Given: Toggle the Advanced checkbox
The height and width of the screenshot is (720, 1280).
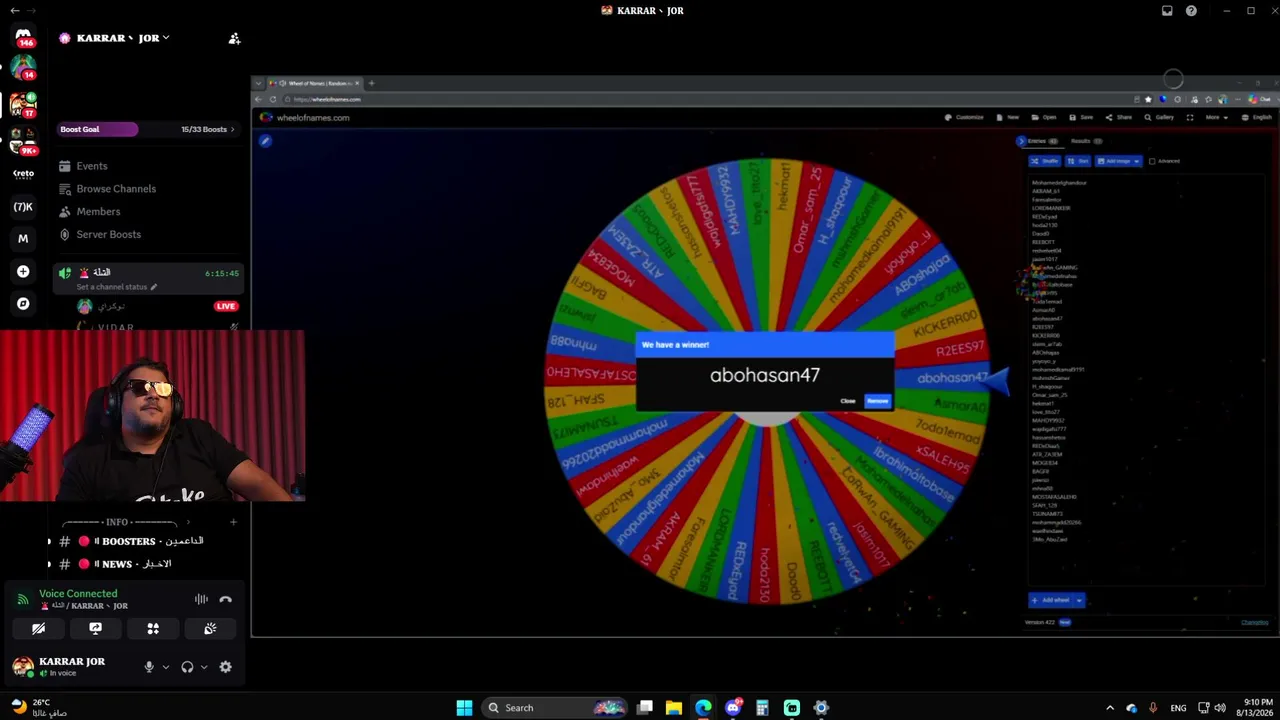Looking at the screenshot, I should 1152,161.
